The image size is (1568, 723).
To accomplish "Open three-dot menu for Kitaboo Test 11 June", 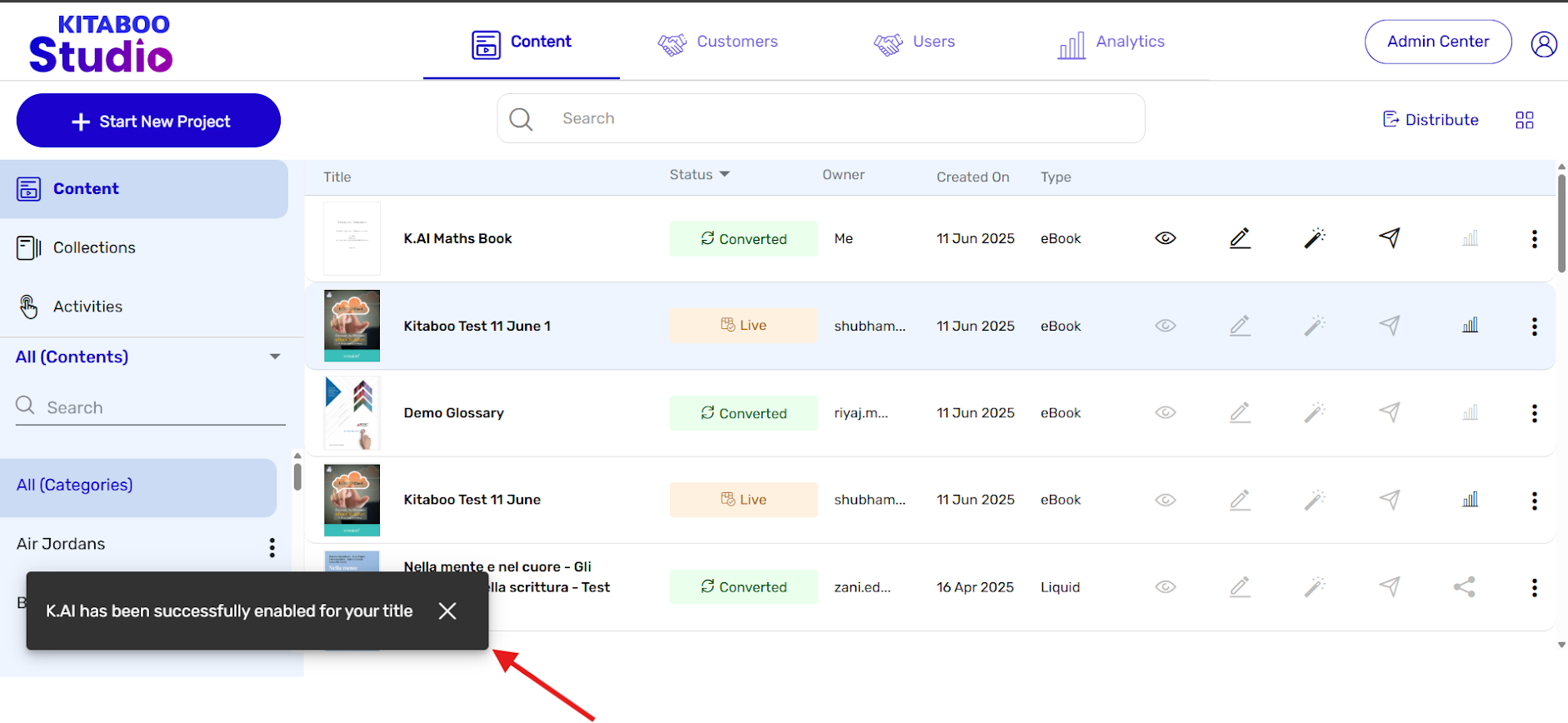I will pyautogui.click(x=1535, y=501).
